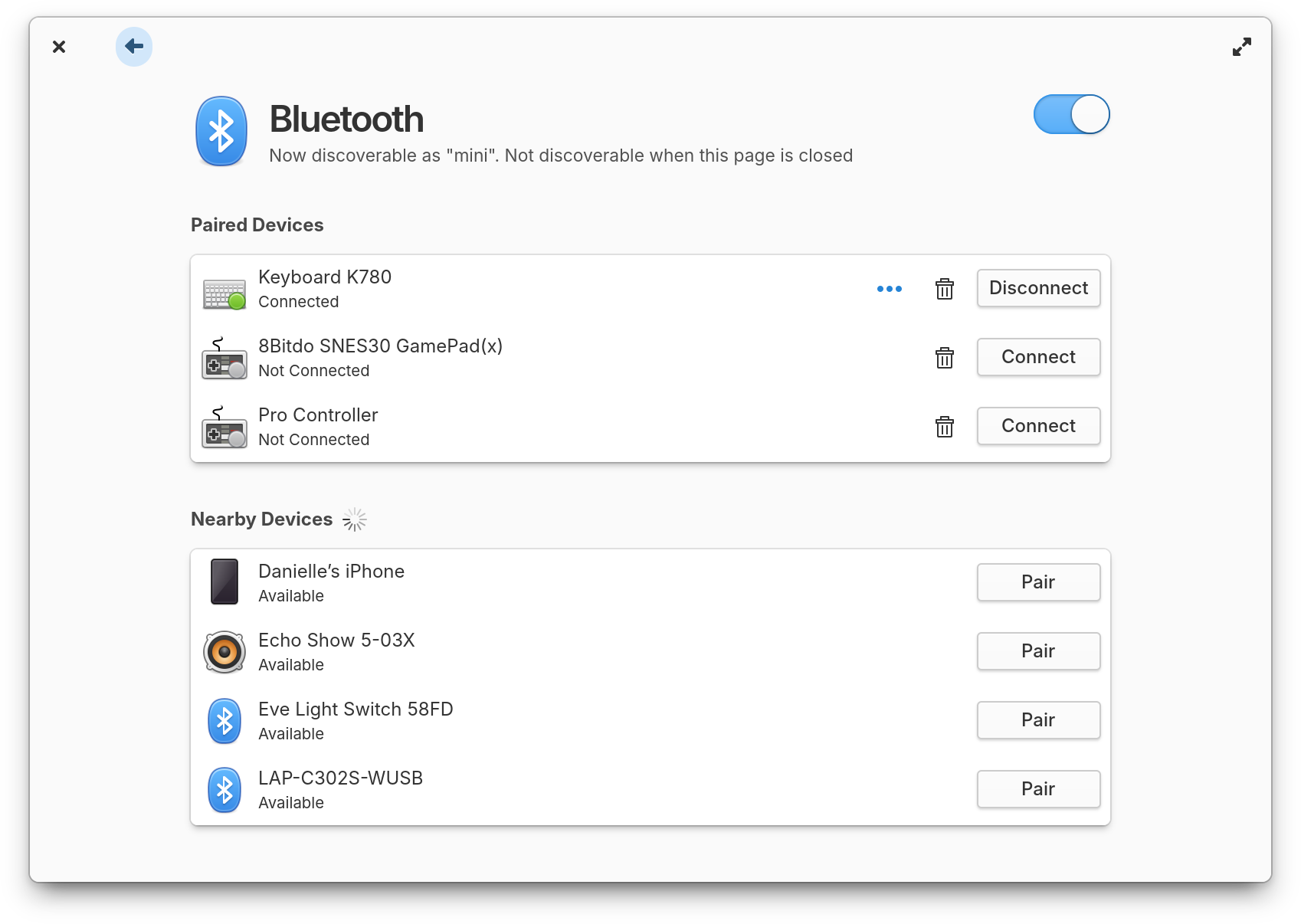Click the Pro Controller gamepad icon

[224, 428]
